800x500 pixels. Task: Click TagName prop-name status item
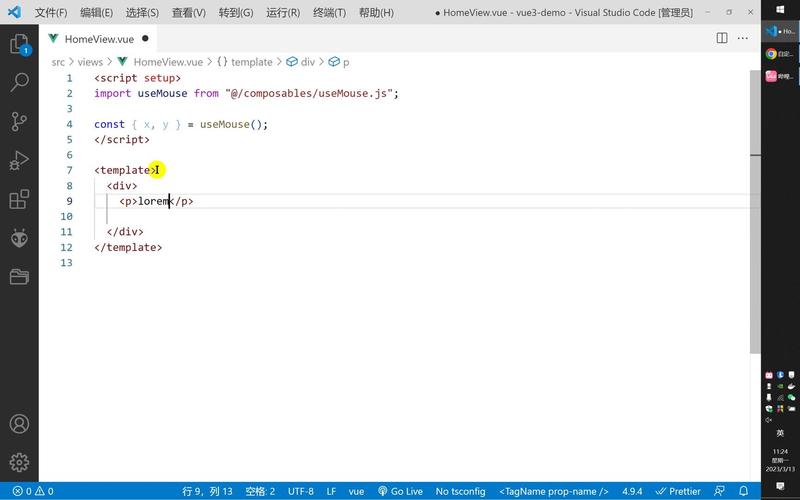554,491
